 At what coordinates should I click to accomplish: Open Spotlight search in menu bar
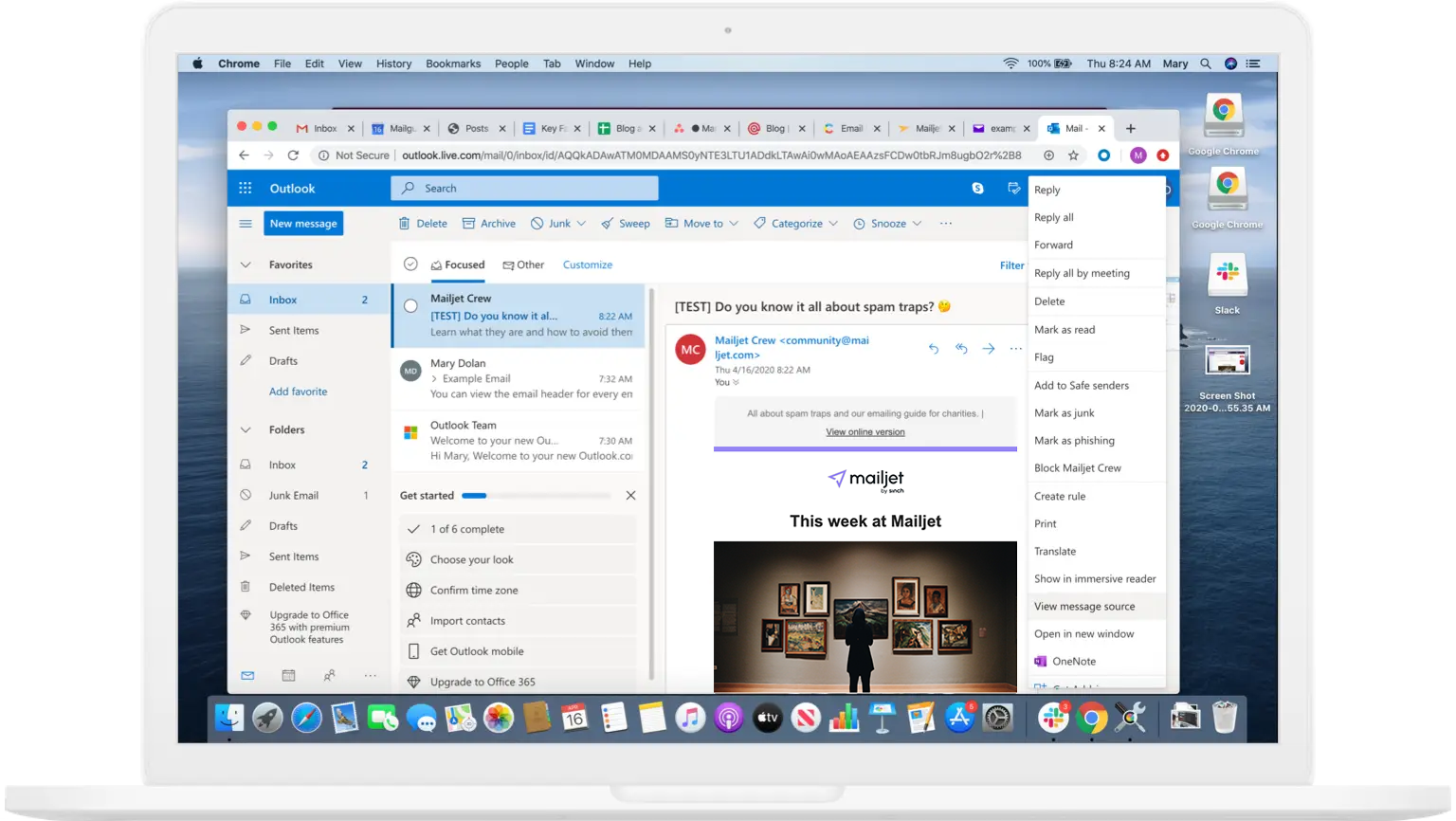[x=1206, y=64]
